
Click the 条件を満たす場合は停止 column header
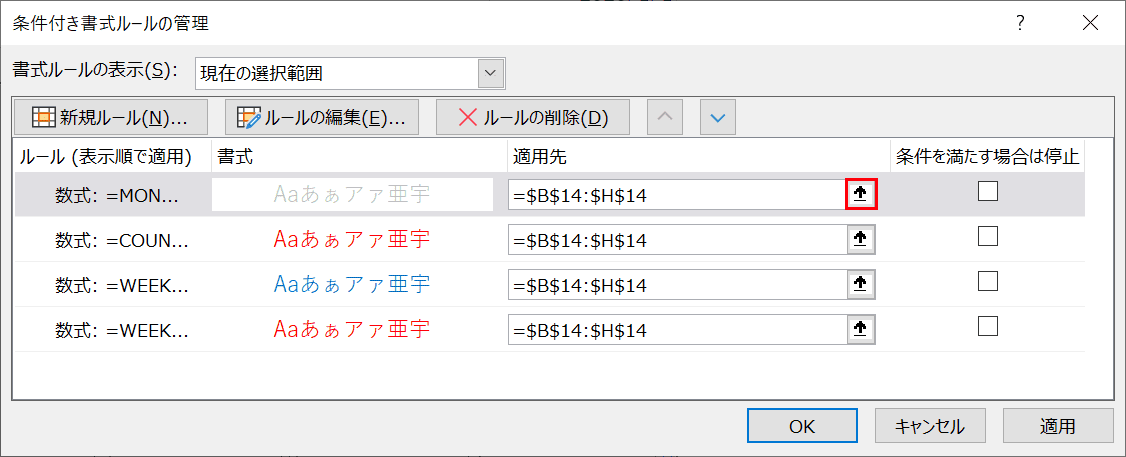click(987, 156)
